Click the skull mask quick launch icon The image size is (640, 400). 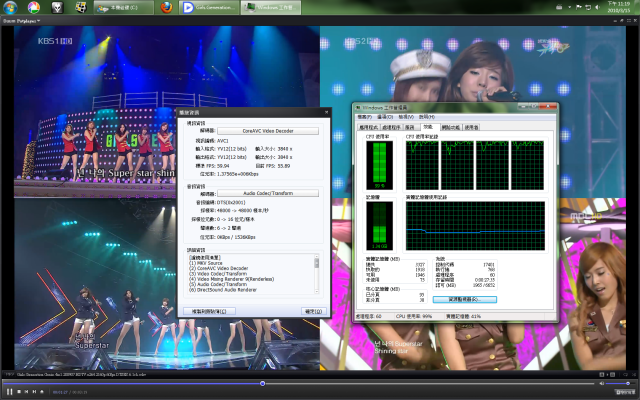click(58, 7)
